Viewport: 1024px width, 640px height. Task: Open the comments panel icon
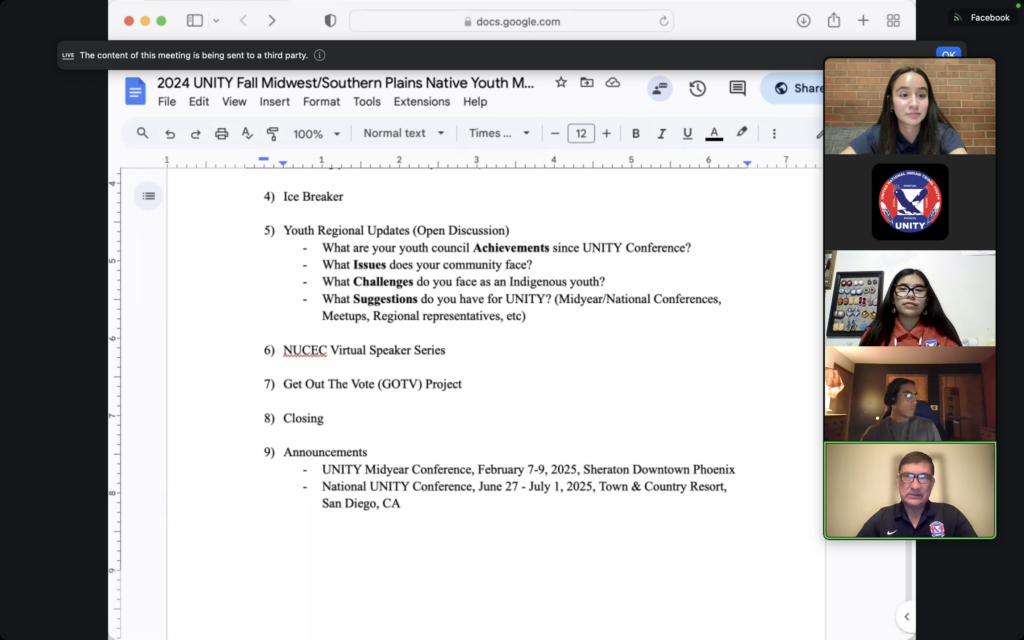pyautogui.click(x=737, y=88)
